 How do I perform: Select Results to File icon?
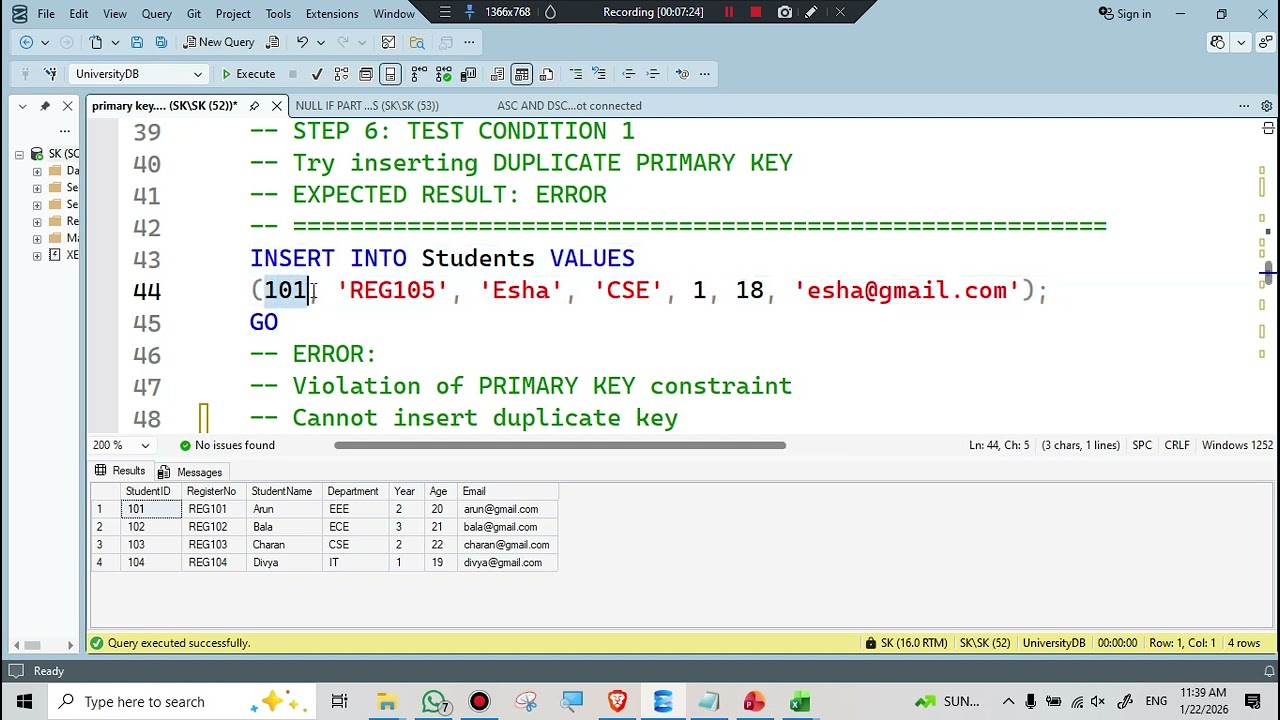pyautogui.click(x=546, y=74)
